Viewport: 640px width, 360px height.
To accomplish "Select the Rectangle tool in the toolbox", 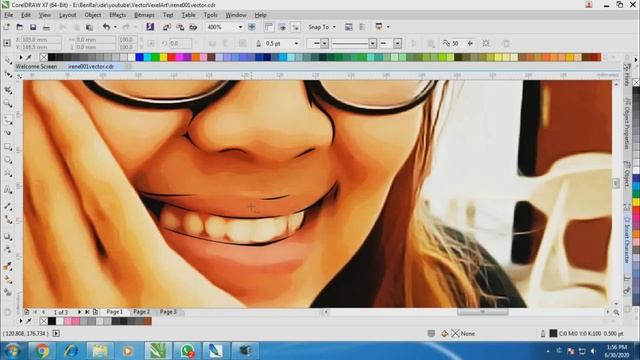I will tap(8, 147).
